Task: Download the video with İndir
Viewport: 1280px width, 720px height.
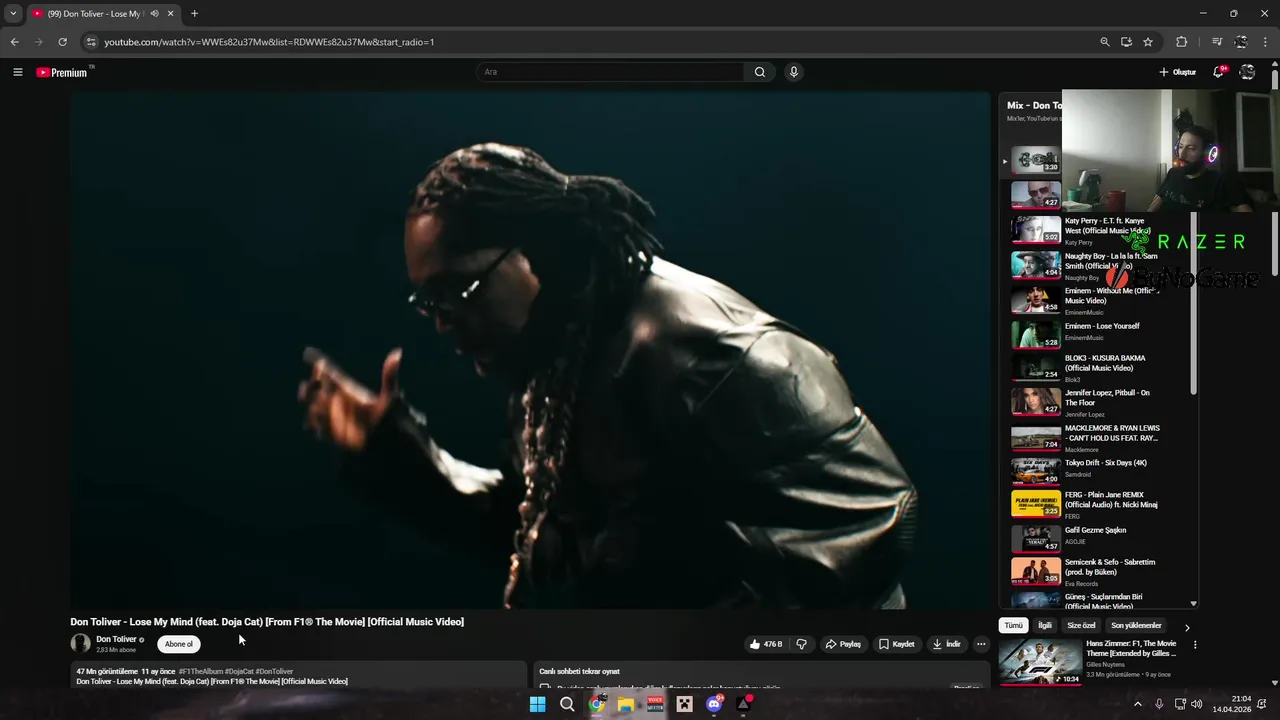Action: 946,644
